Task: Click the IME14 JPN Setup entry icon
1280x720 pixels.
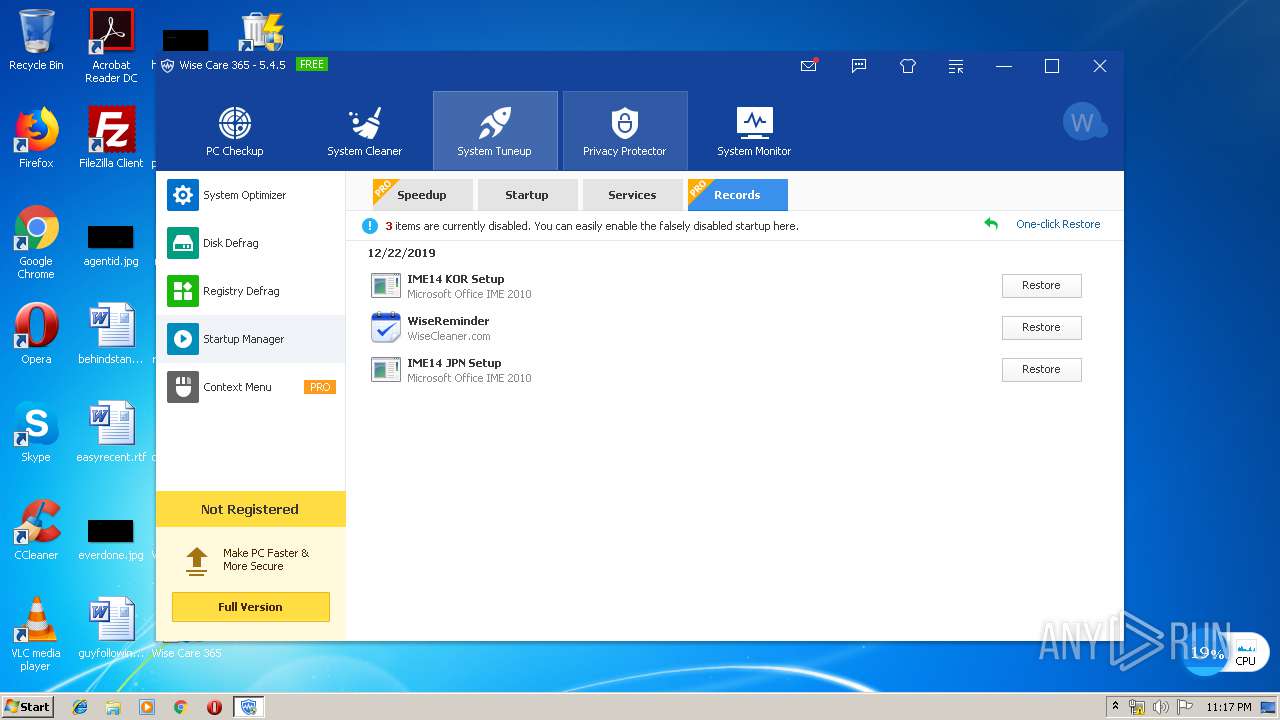Action: (x=386, y=370)
